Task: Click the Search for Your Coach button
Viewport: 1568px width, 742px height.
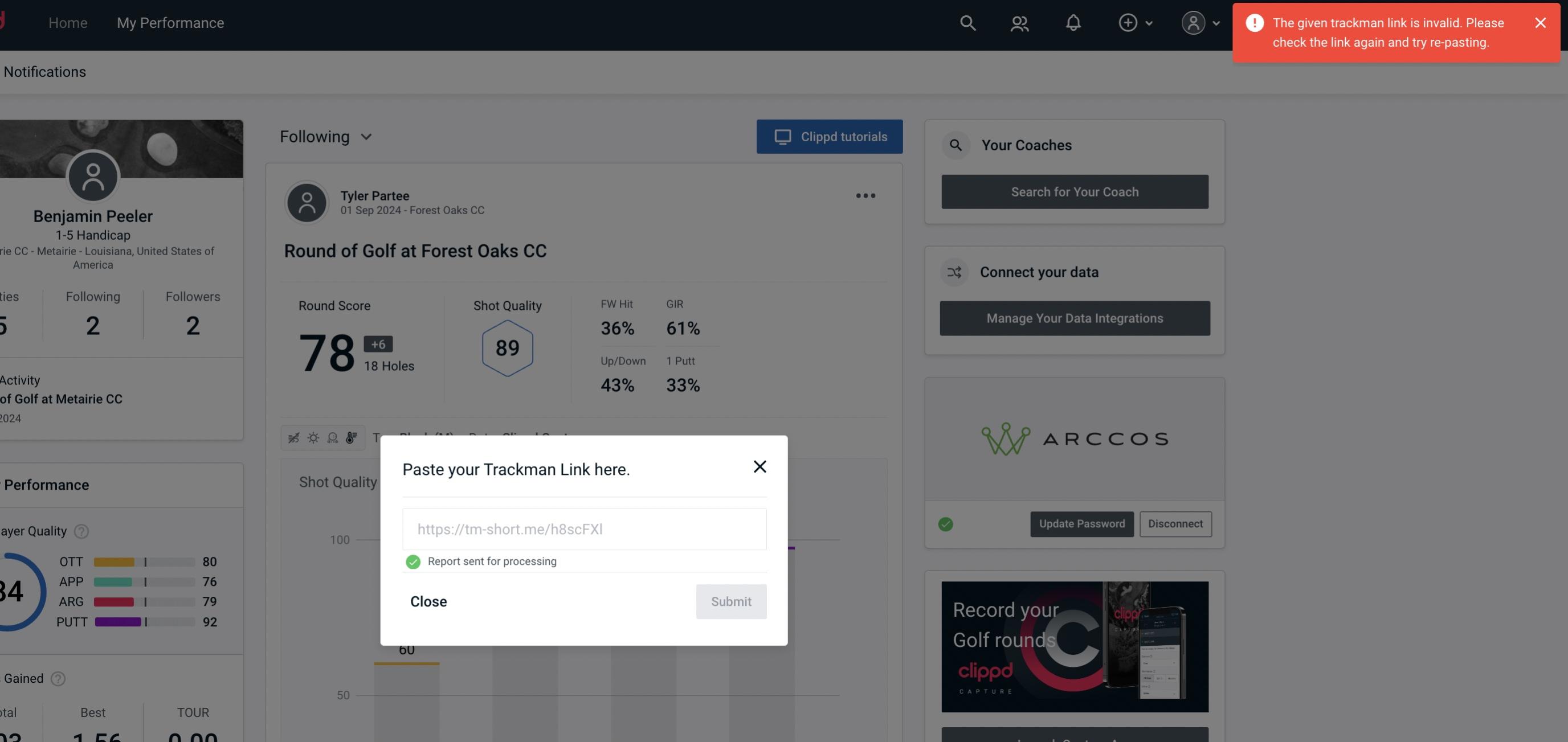Action: (1075, 191)
